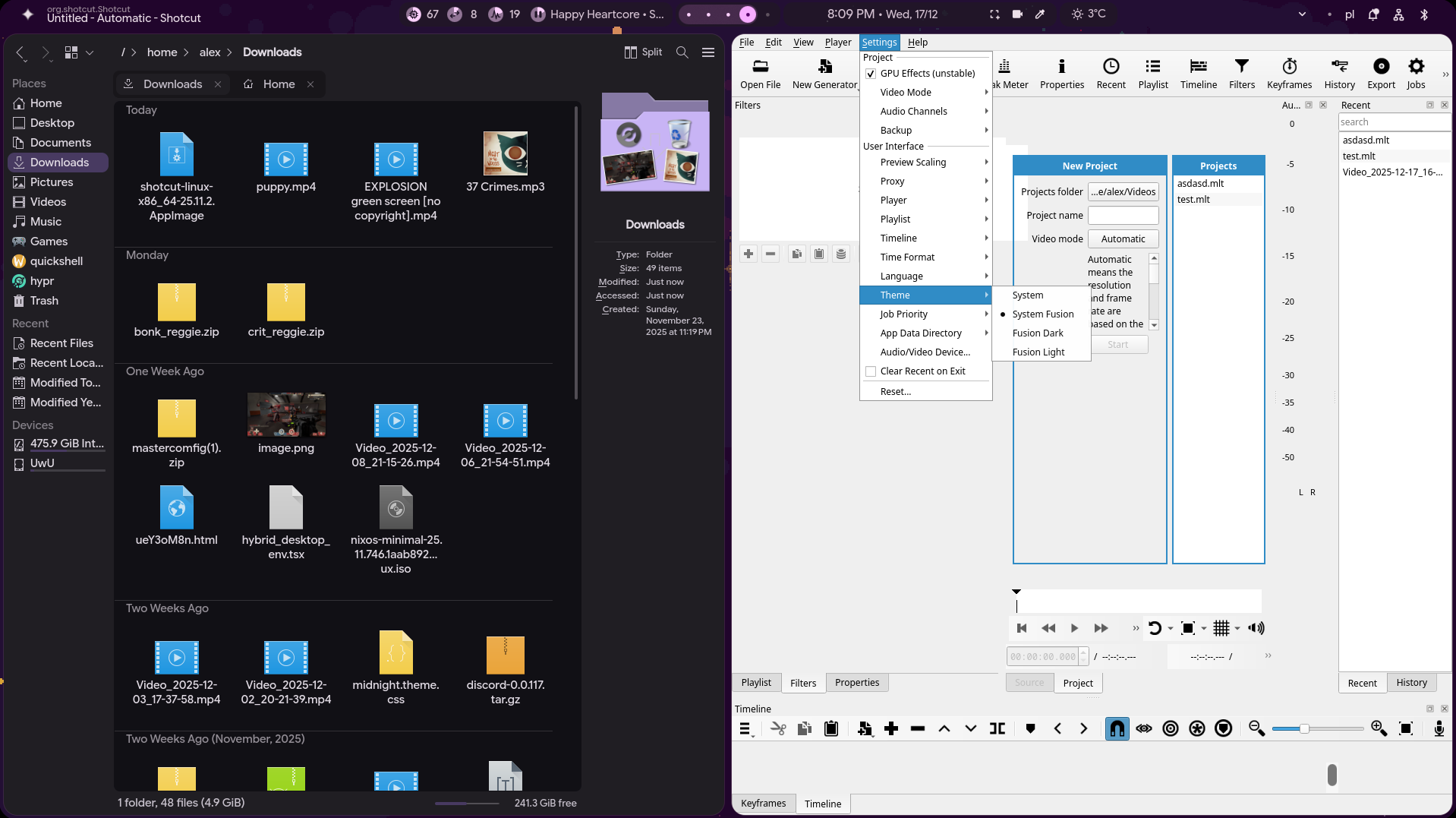The image size is (1456, 818).
Task: Click the Reset... menu entry
Action: [x=895, y=392]
